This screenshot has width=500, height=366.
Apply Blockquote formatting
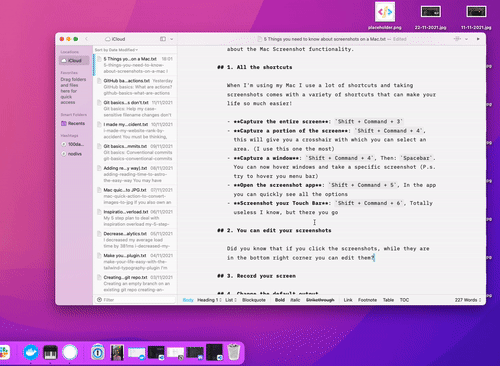click(254, 300)
